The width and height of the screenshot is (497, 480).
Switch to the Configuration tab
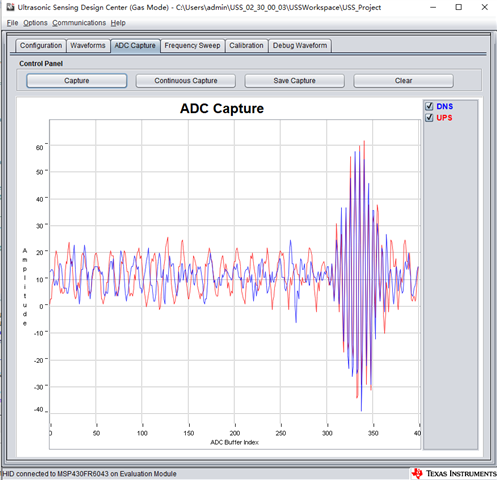[x=41, y=46]
